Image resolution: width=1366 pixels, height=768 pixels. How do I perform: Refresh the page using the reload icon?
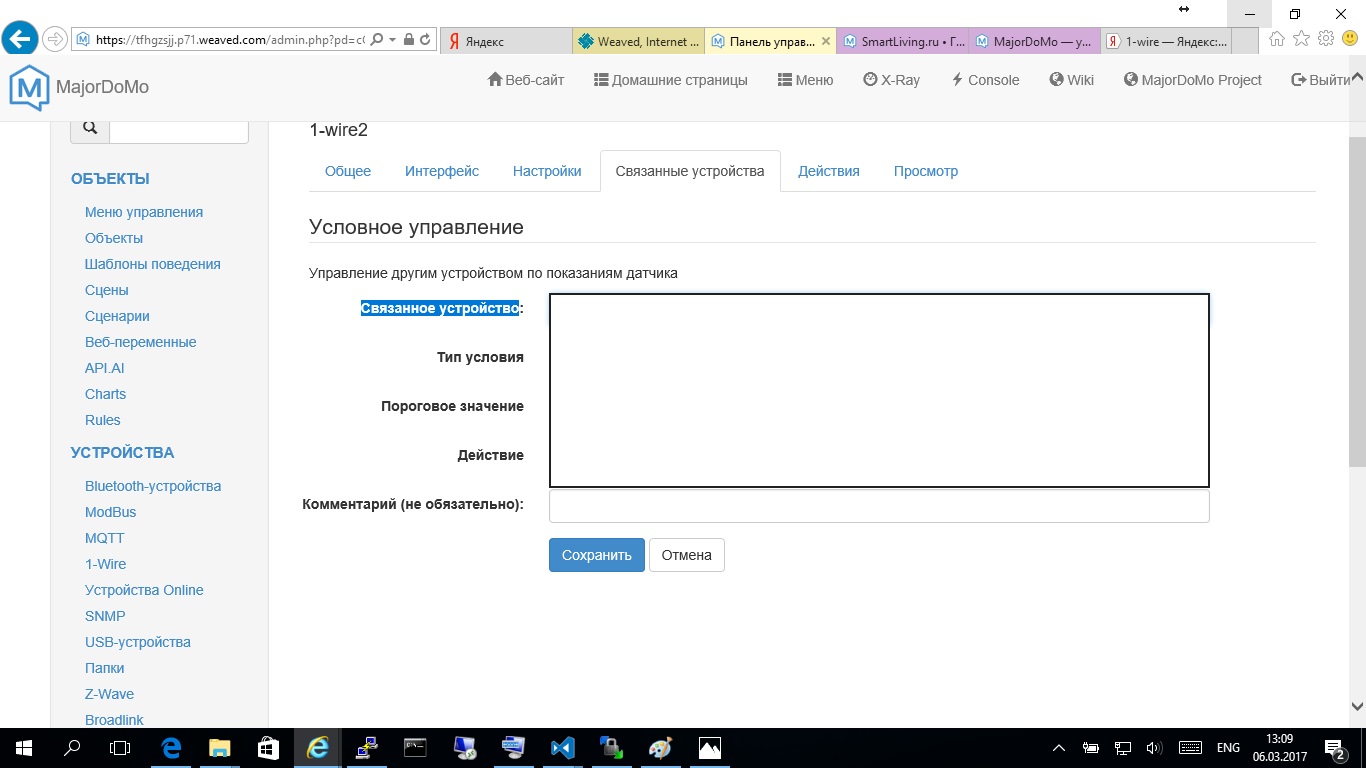[425, 40]
